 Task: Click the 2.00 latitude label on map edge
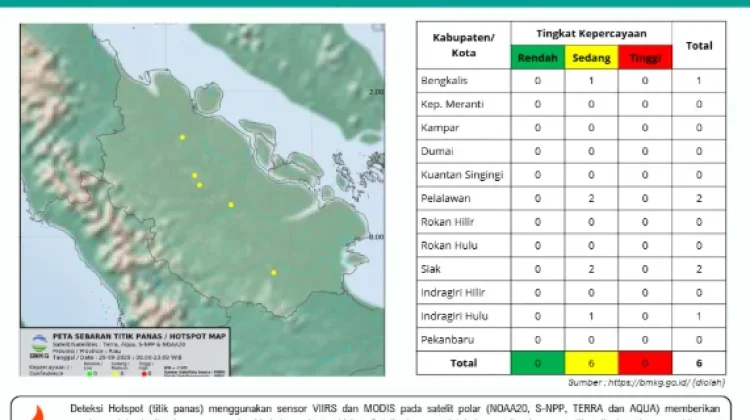[376, 91]
